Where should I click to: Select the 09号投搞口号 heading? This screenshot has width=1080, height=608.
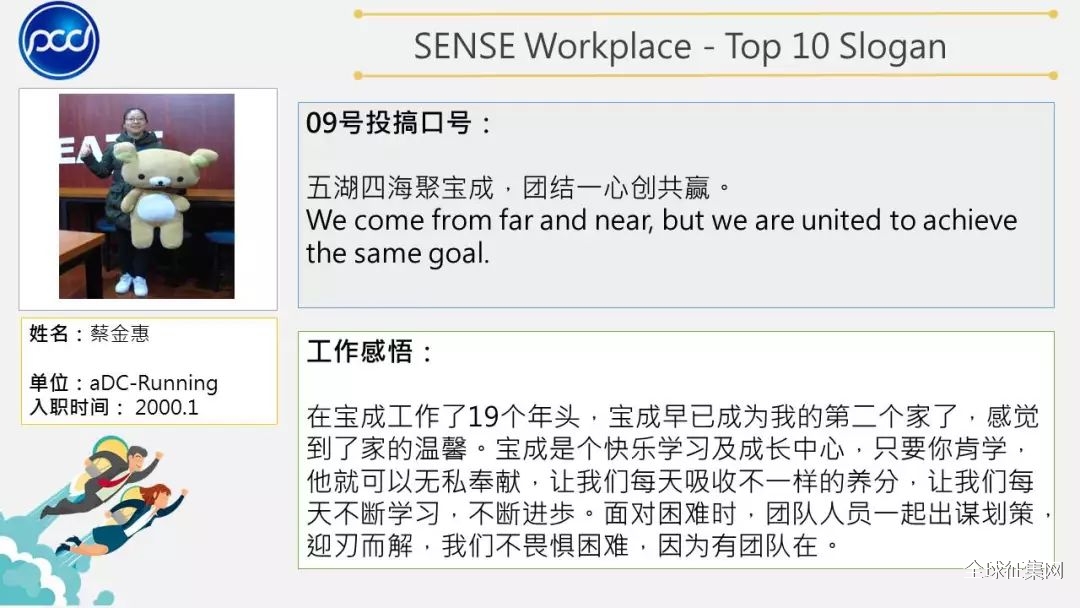[x=398, y=123]
